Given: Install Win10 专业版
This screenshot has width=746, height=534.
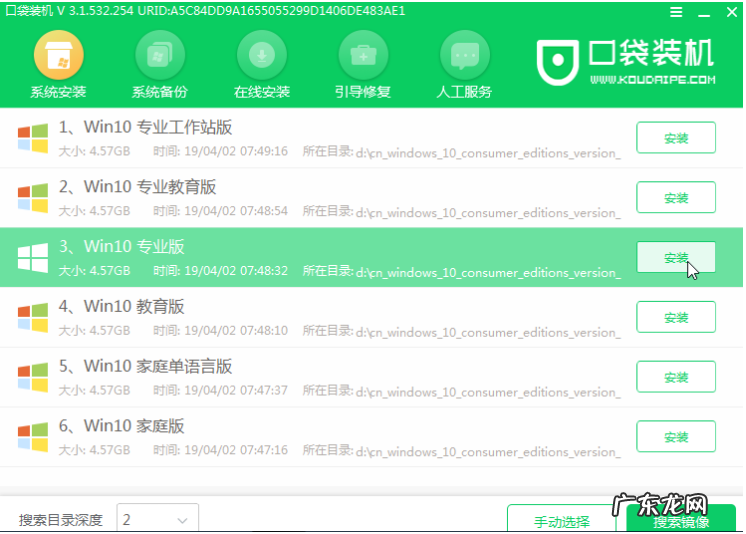Looking at the screenshot, I should 676,257.
